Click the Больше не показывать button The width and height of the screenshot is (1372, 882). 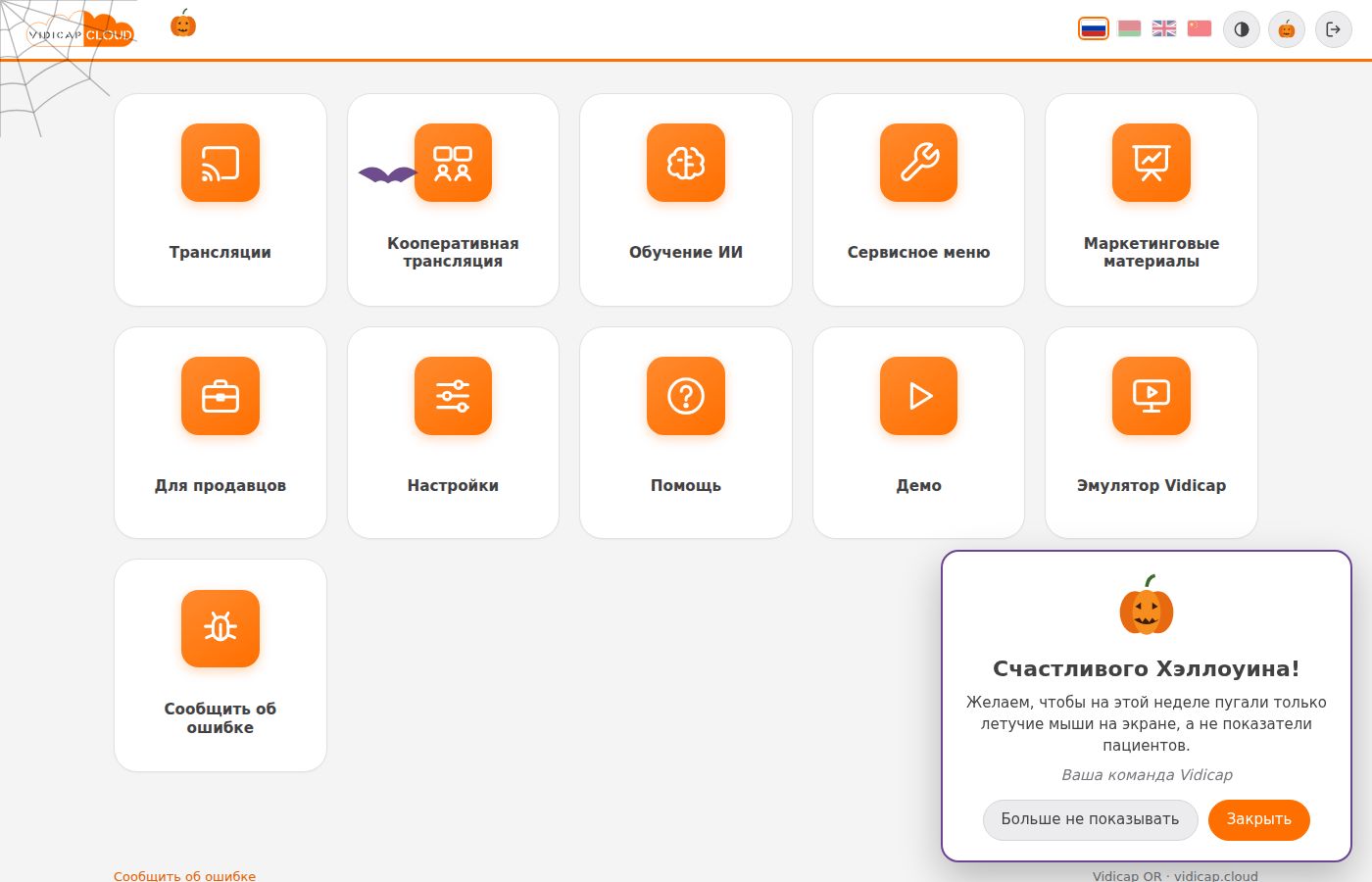[x=1090, y=819]
